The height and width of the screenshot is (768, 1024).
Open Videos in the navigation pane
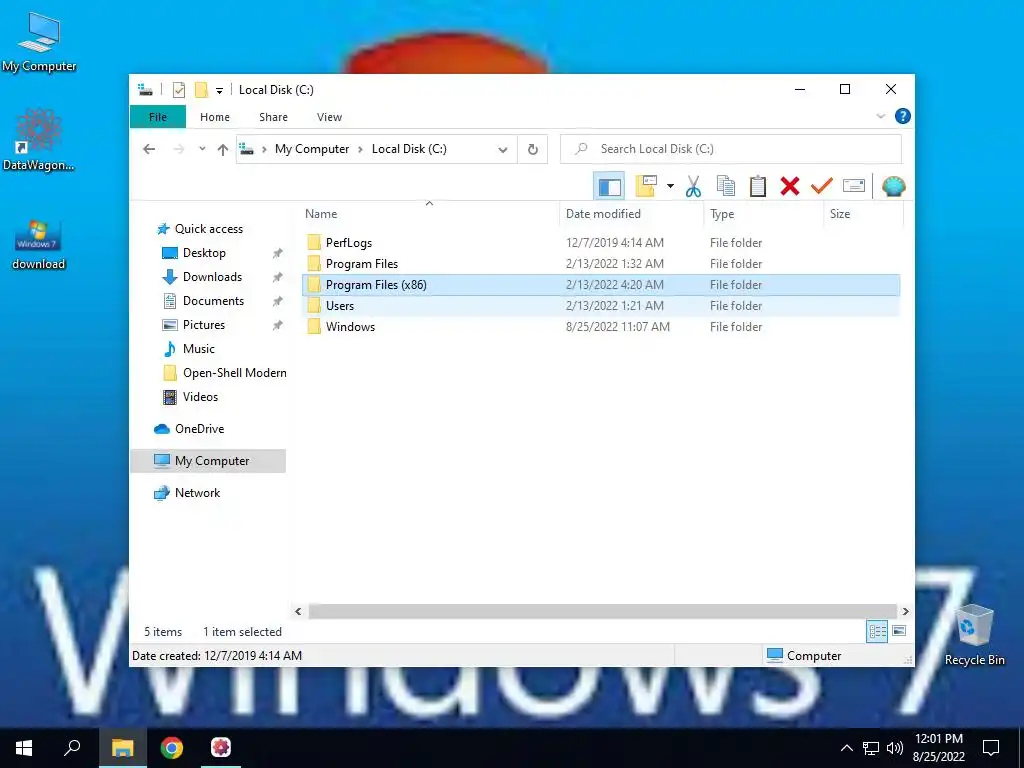point(200,397)
